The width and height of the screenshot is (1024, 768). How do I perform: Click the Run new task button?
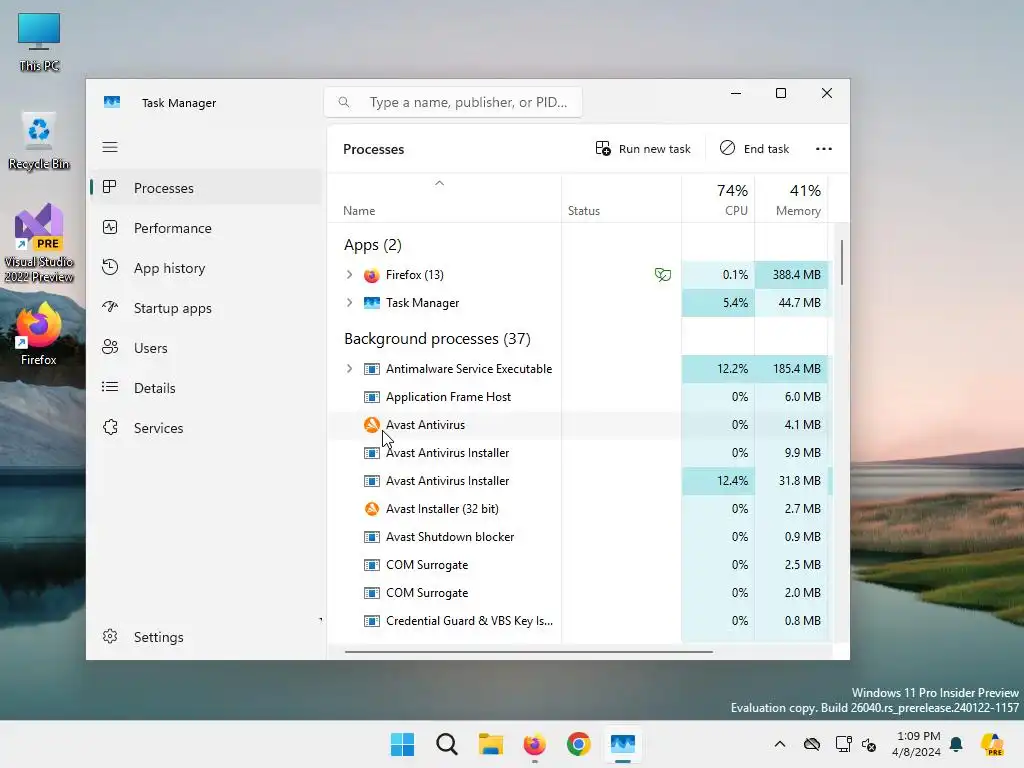coord(643,149)
